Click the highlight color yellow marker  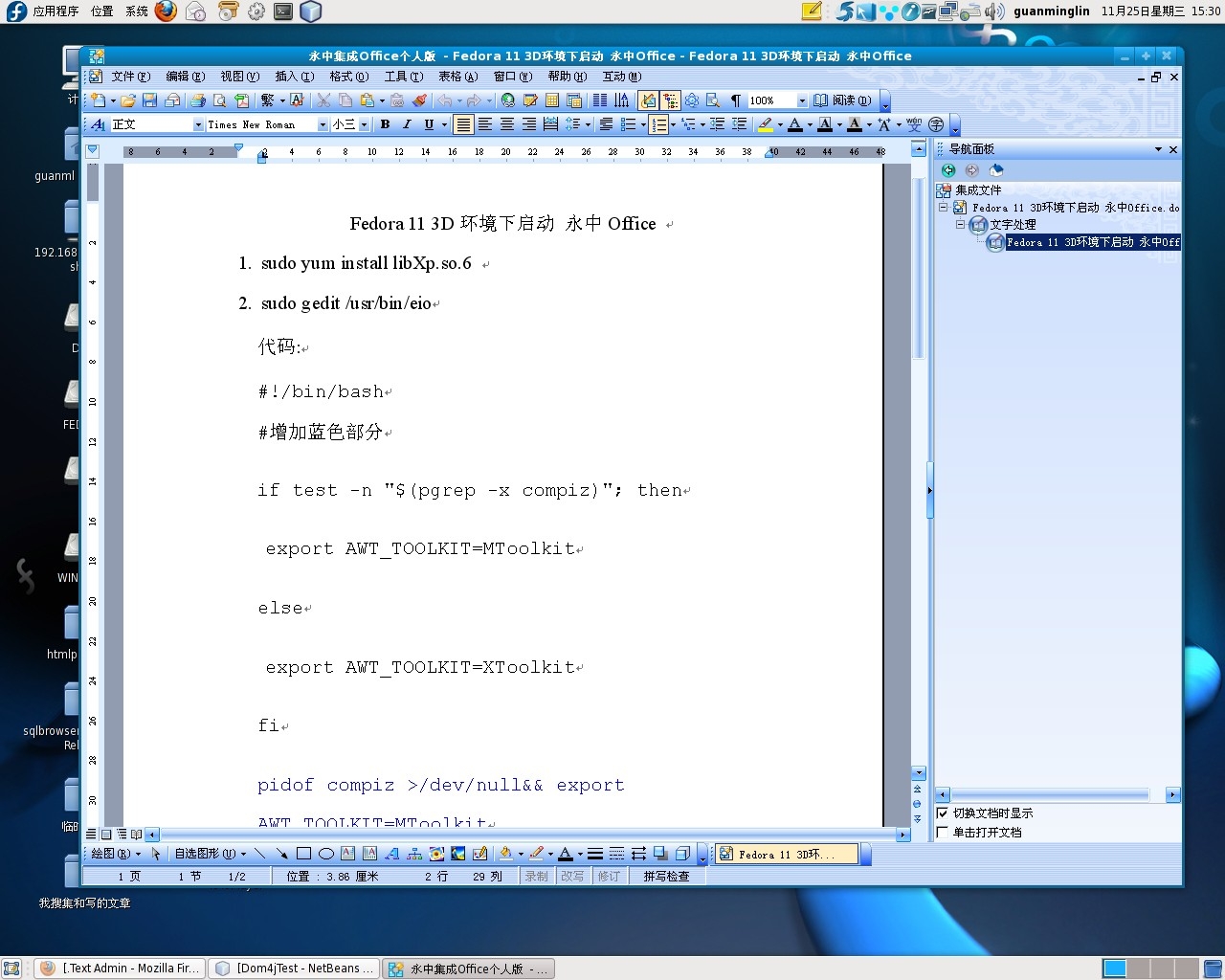point(765,124)
